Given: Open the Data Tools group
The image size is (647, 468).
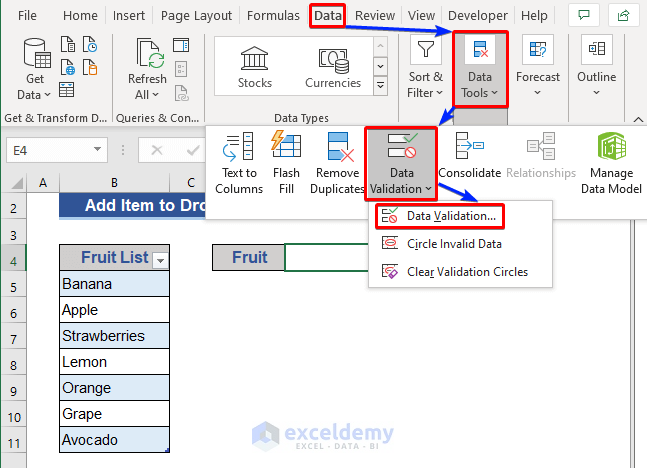Looking at the screenshot, I should pyautogui.click(x=480, y=69).
